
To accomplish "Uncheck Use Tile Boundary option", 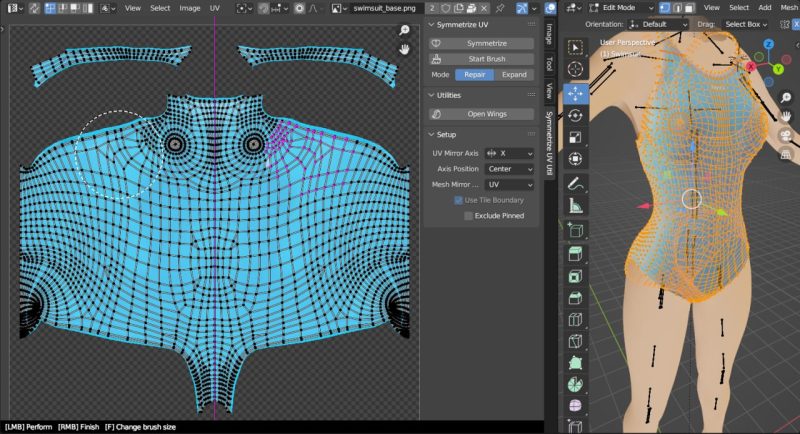I will click(x=459, y=200).
